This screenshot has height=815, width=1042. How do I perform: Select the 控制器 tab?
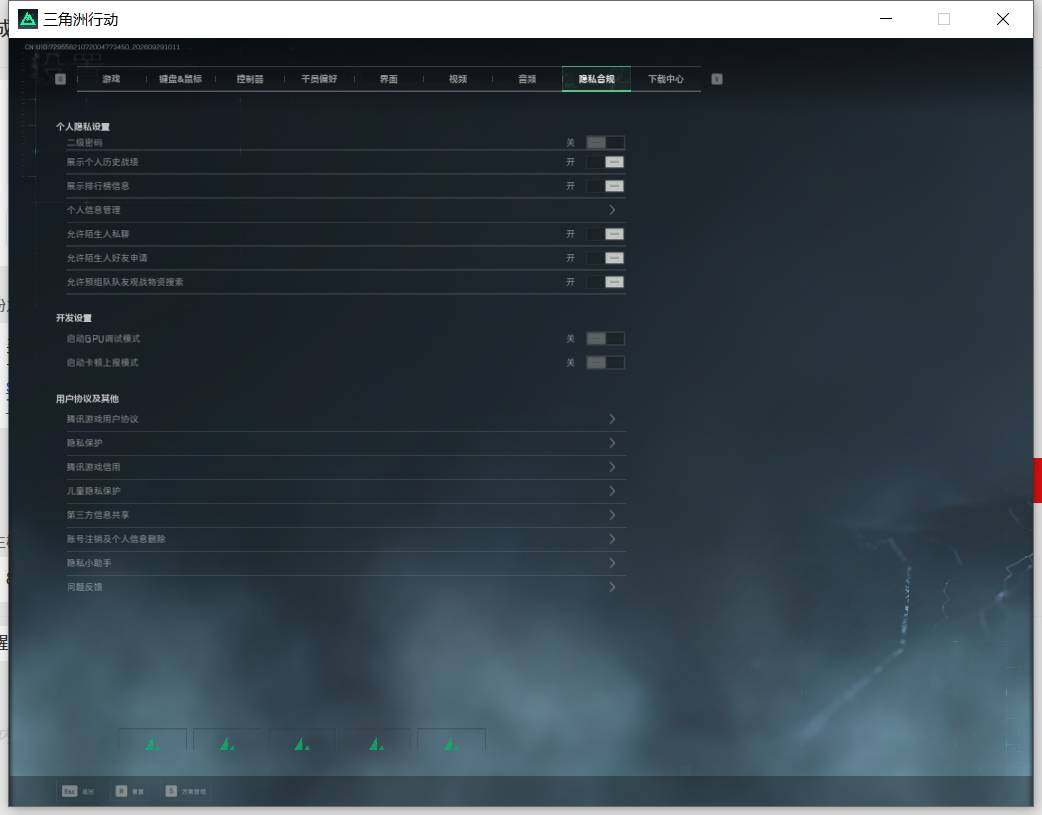250,79
